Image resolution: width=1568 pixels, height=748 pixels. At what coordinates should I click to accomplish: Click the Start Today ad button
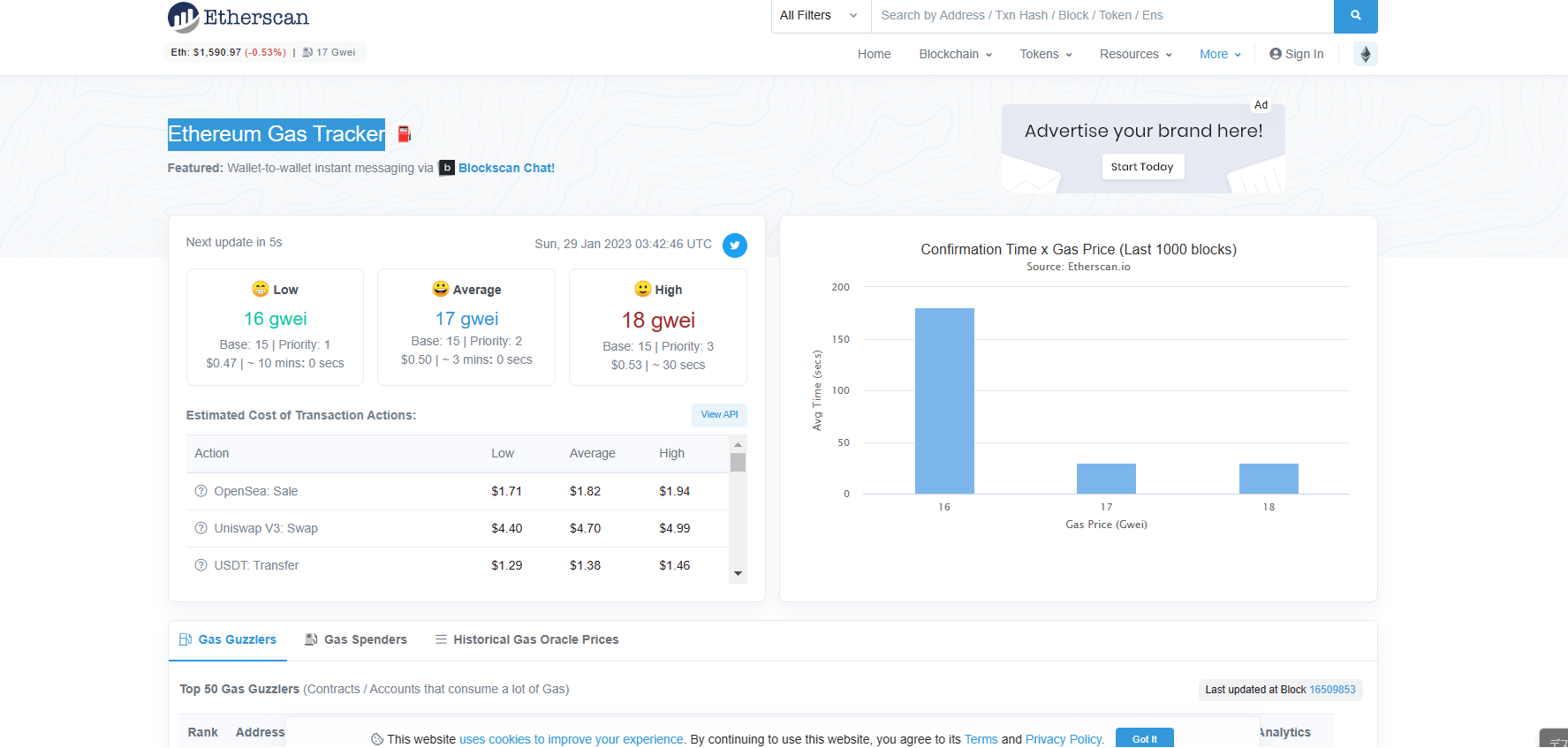coord(1142,166)
